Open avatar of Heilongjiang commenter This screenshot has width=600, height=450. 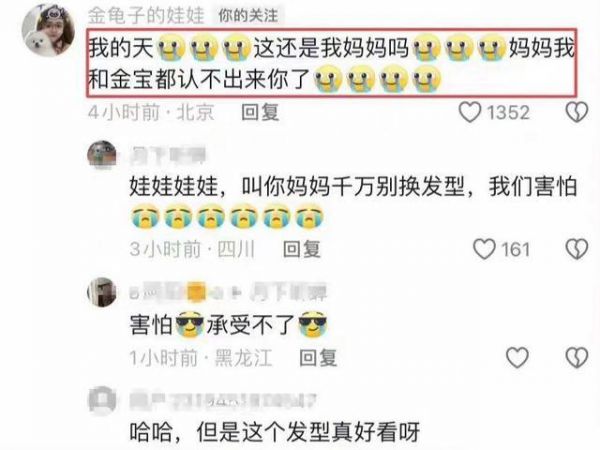coord(102,292)
